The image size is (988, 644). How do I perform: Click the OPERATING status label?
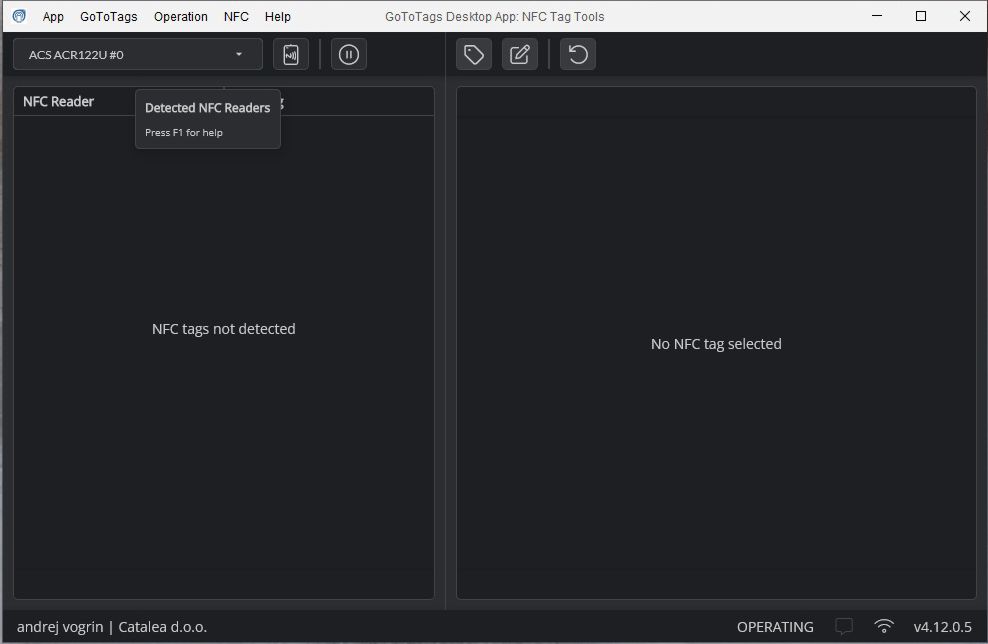tap(775, 627)
